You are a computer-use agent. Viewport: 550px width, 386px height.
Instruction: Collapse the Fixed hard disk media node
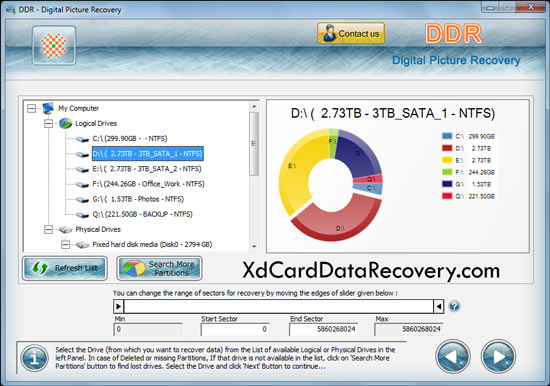[x=65, y=245]
